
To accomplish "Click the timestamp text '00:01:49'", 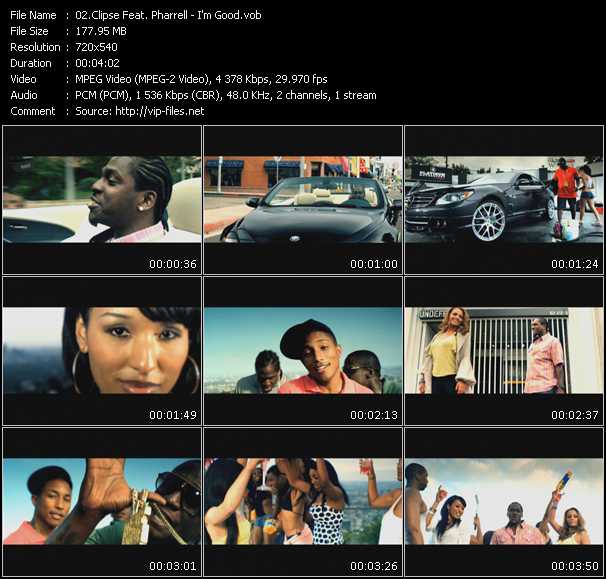I will tap(173, 415).
